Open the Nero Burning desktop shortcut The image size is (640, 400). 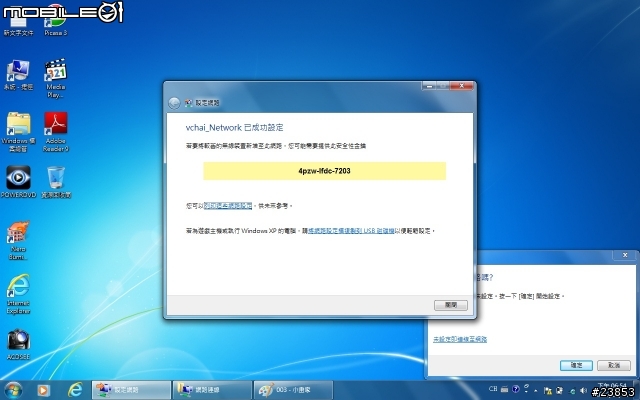click(x=18, y=240)
